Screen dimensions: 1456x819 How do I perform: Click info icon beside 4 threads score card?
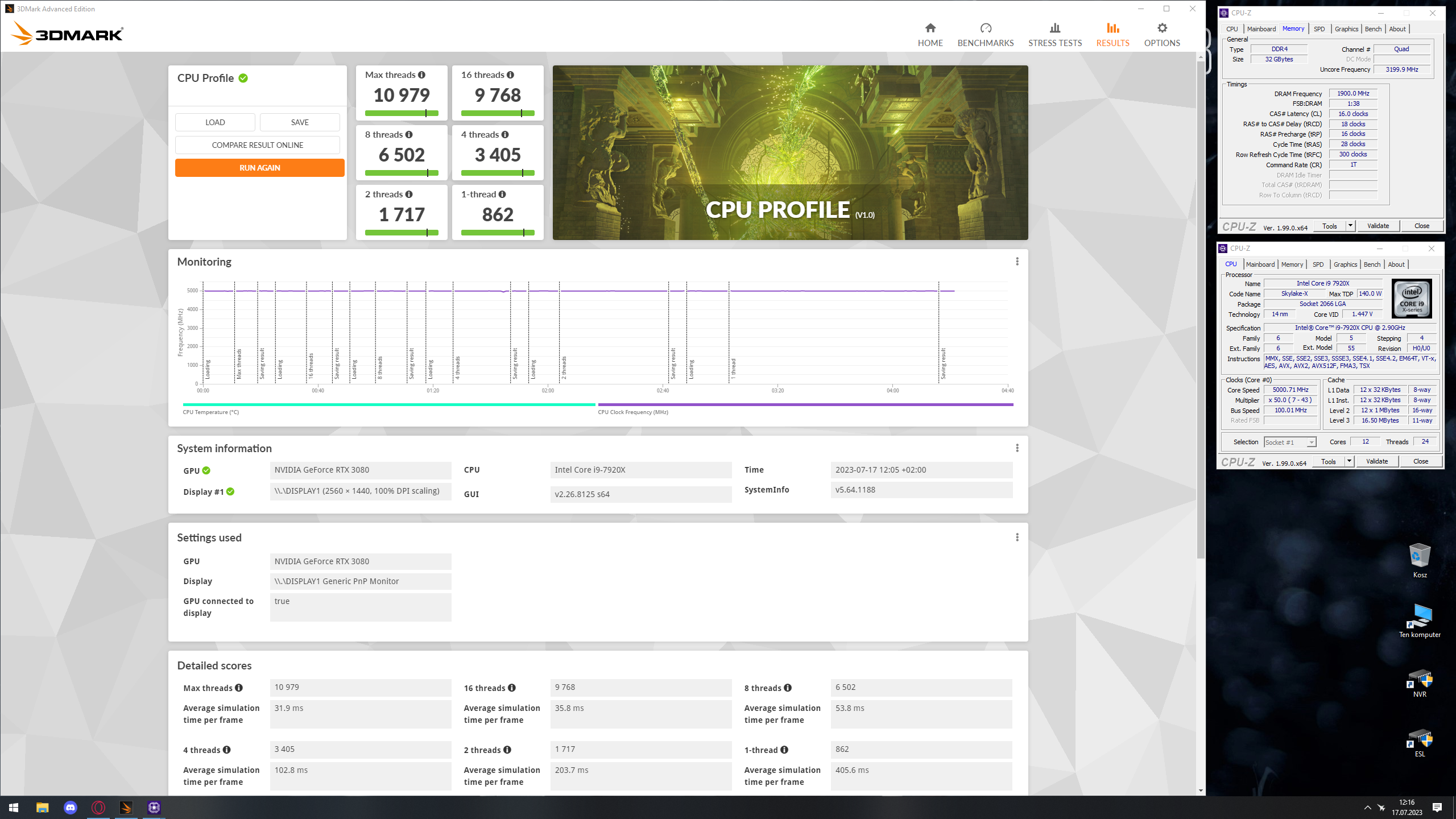pos(505,134)
